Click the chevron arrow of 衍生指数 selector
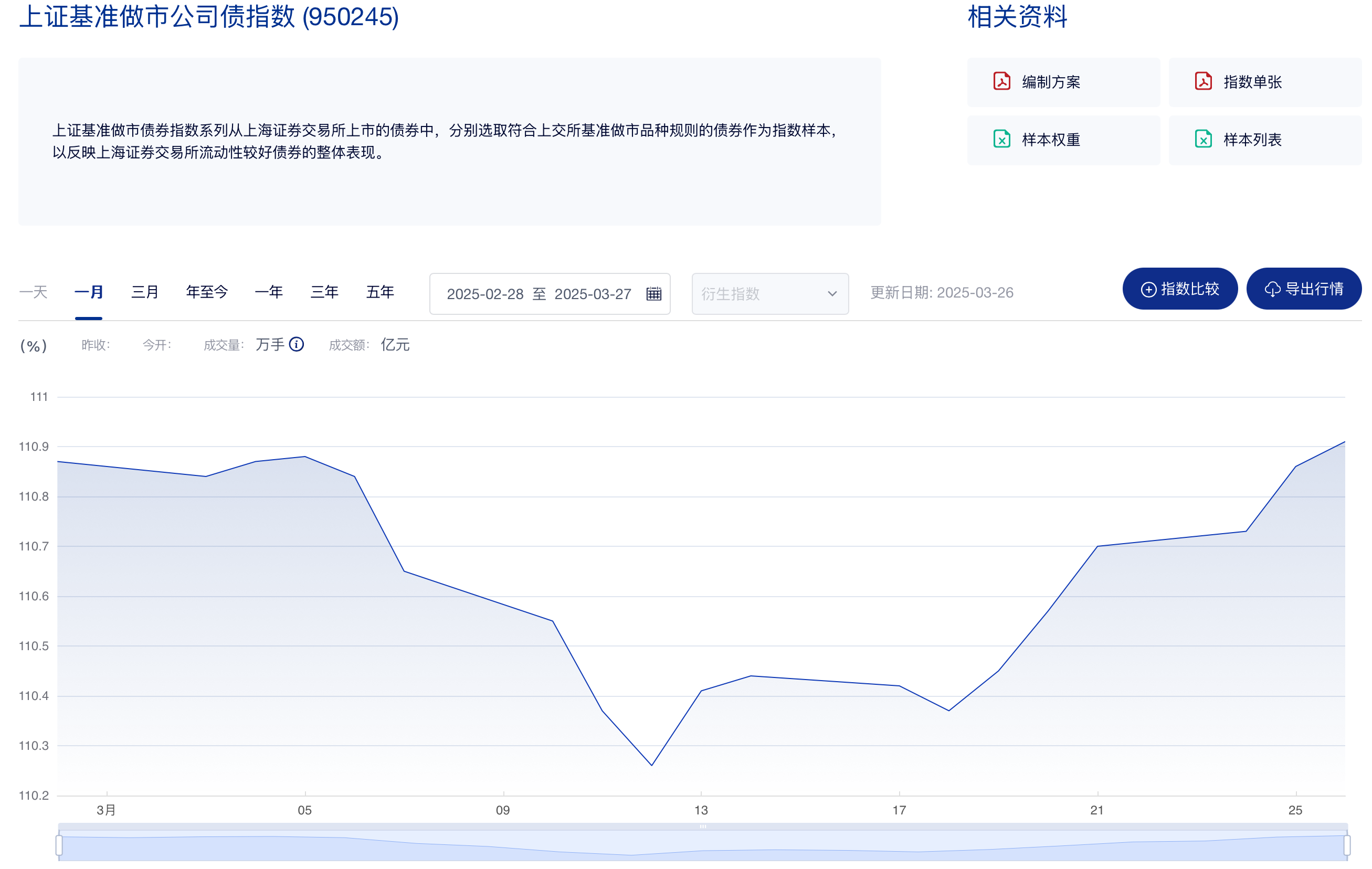This screenshot has height=869, width=1372. point(832,294)
